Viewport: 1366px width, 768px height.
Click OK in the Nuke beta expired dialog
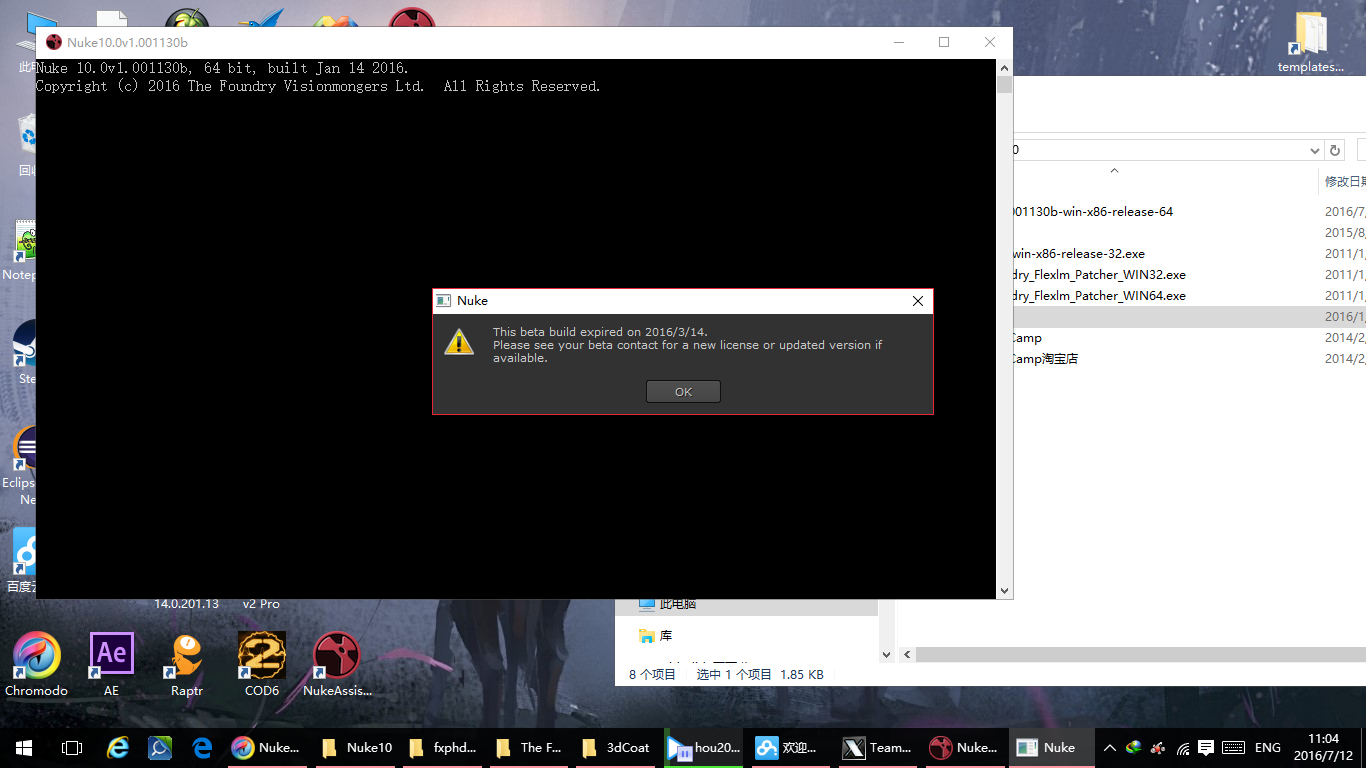click(683, 392)
